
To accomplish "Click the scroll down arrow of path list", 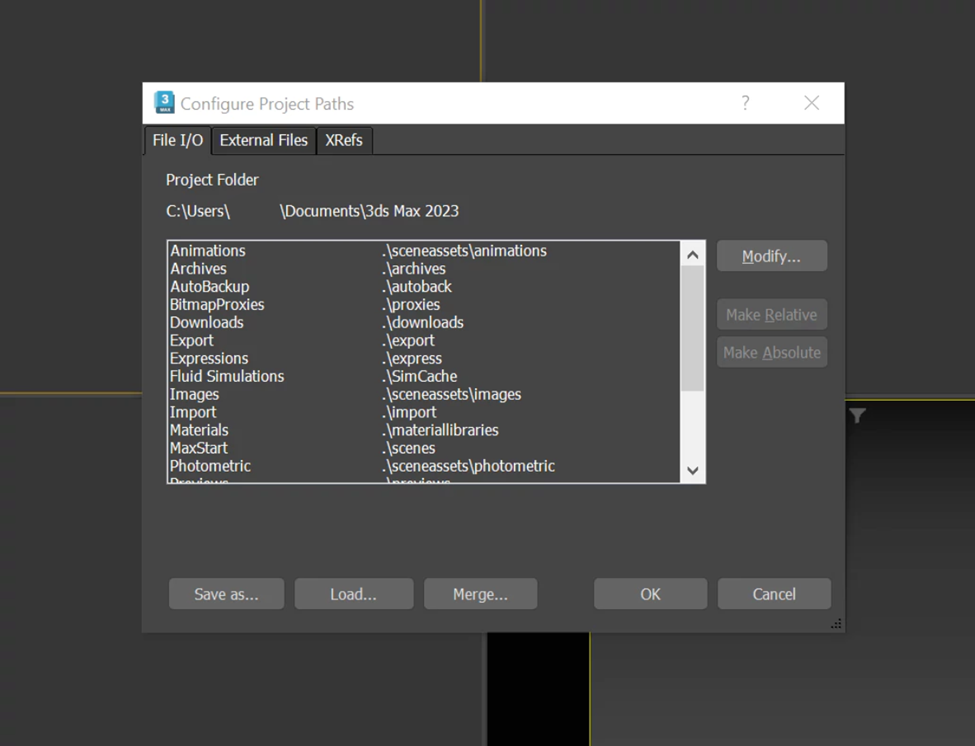I will click(693, 471).
